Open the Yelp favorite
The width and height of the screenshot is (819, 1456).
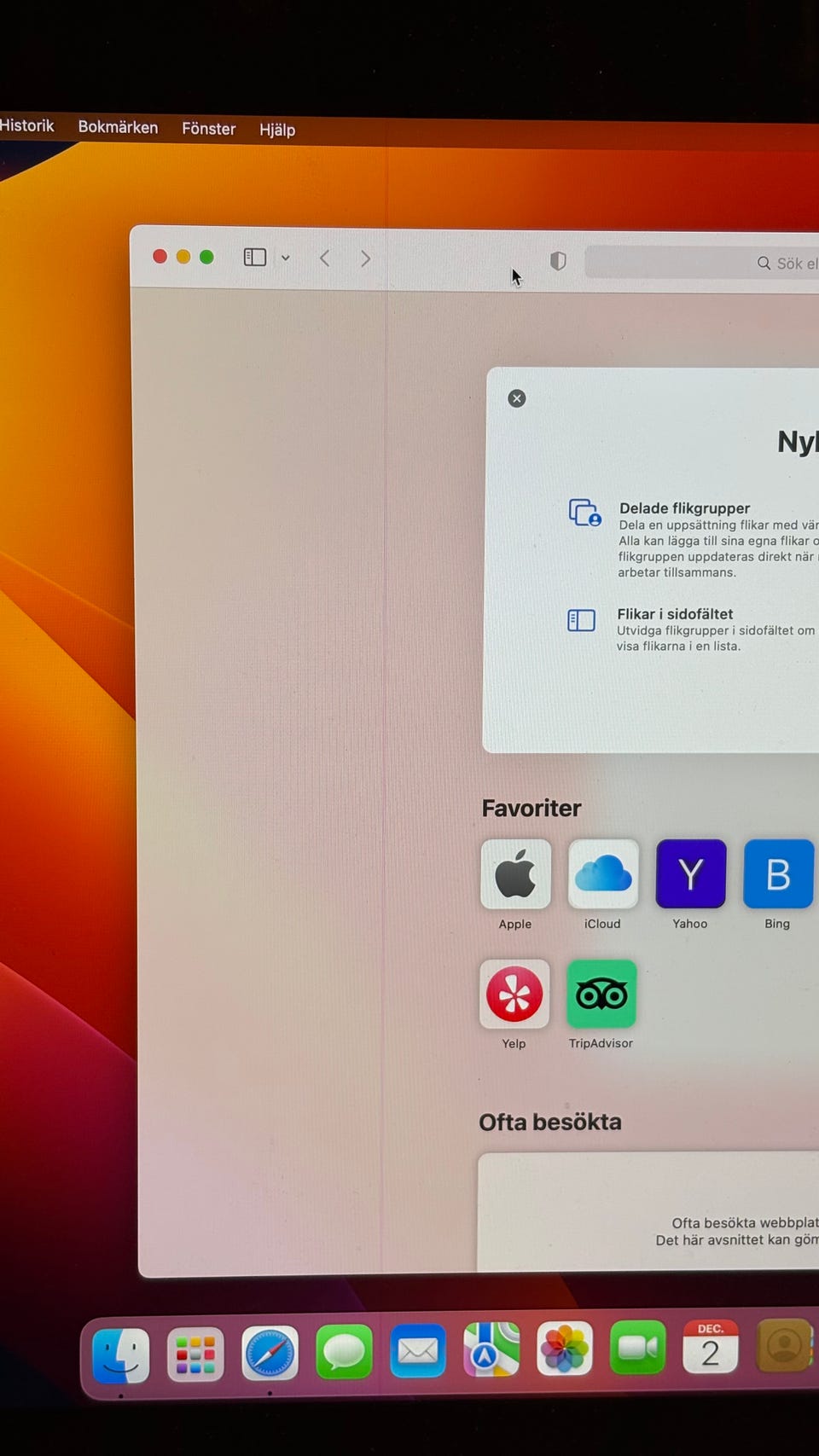coord(514,995)
